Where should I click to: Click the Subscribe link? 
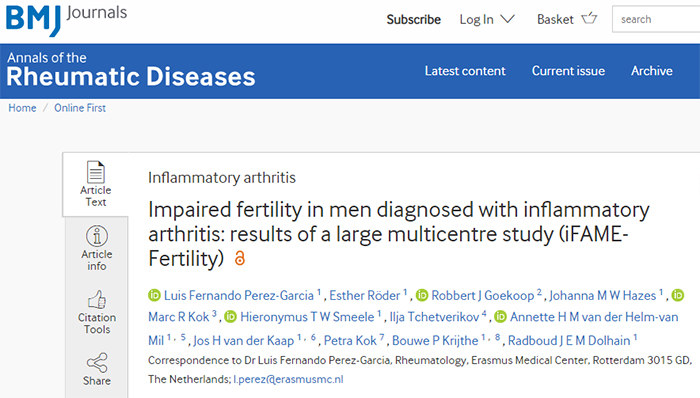coord(413,20)
